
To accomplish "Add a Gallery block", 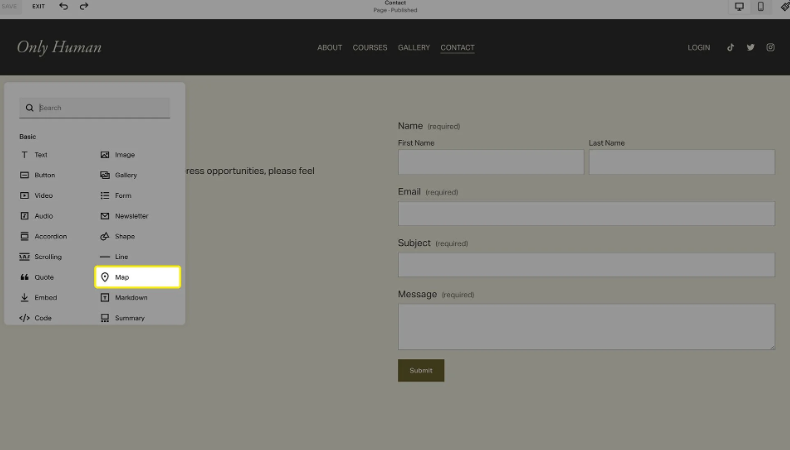I will point(125,175).
